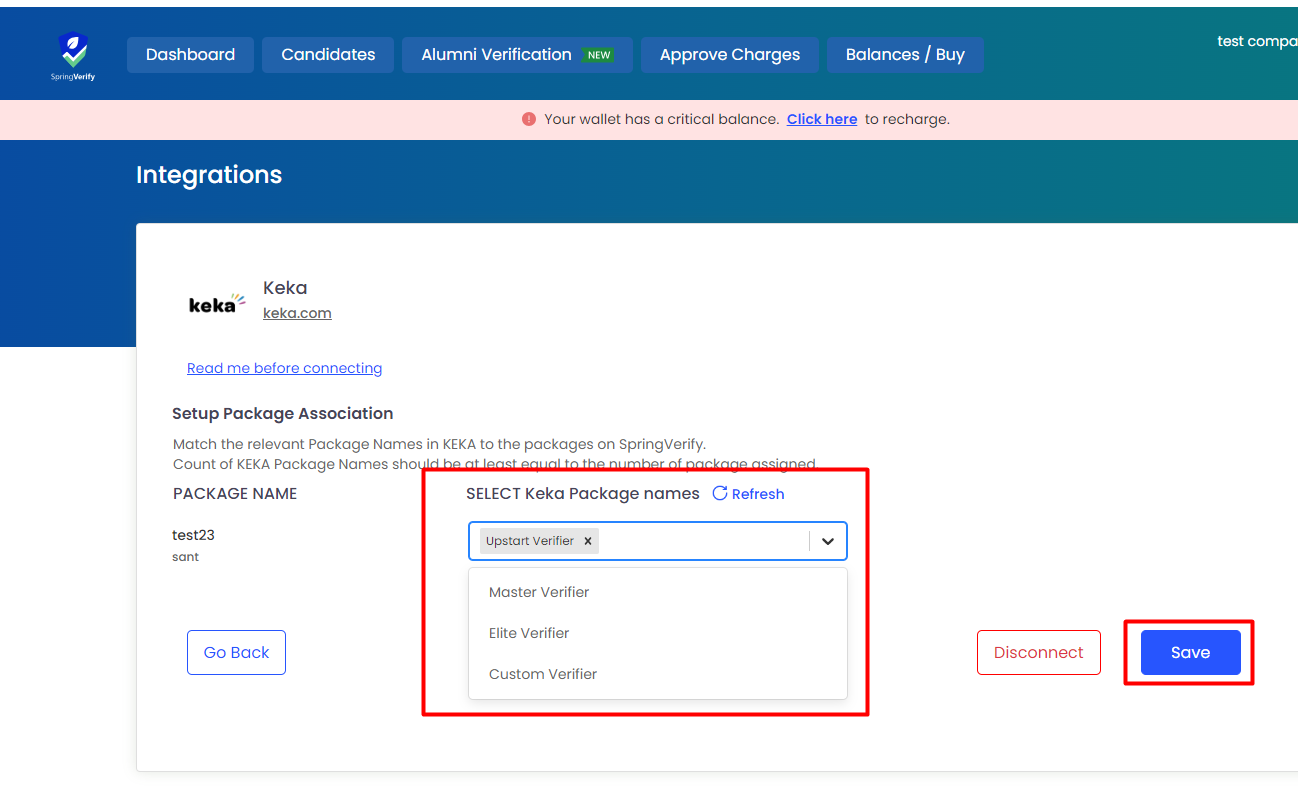Click the SELECT Keka Package names label
The width and height of the screenshot is (1298, 804).
pyautogui.click(x=583, y=493)
